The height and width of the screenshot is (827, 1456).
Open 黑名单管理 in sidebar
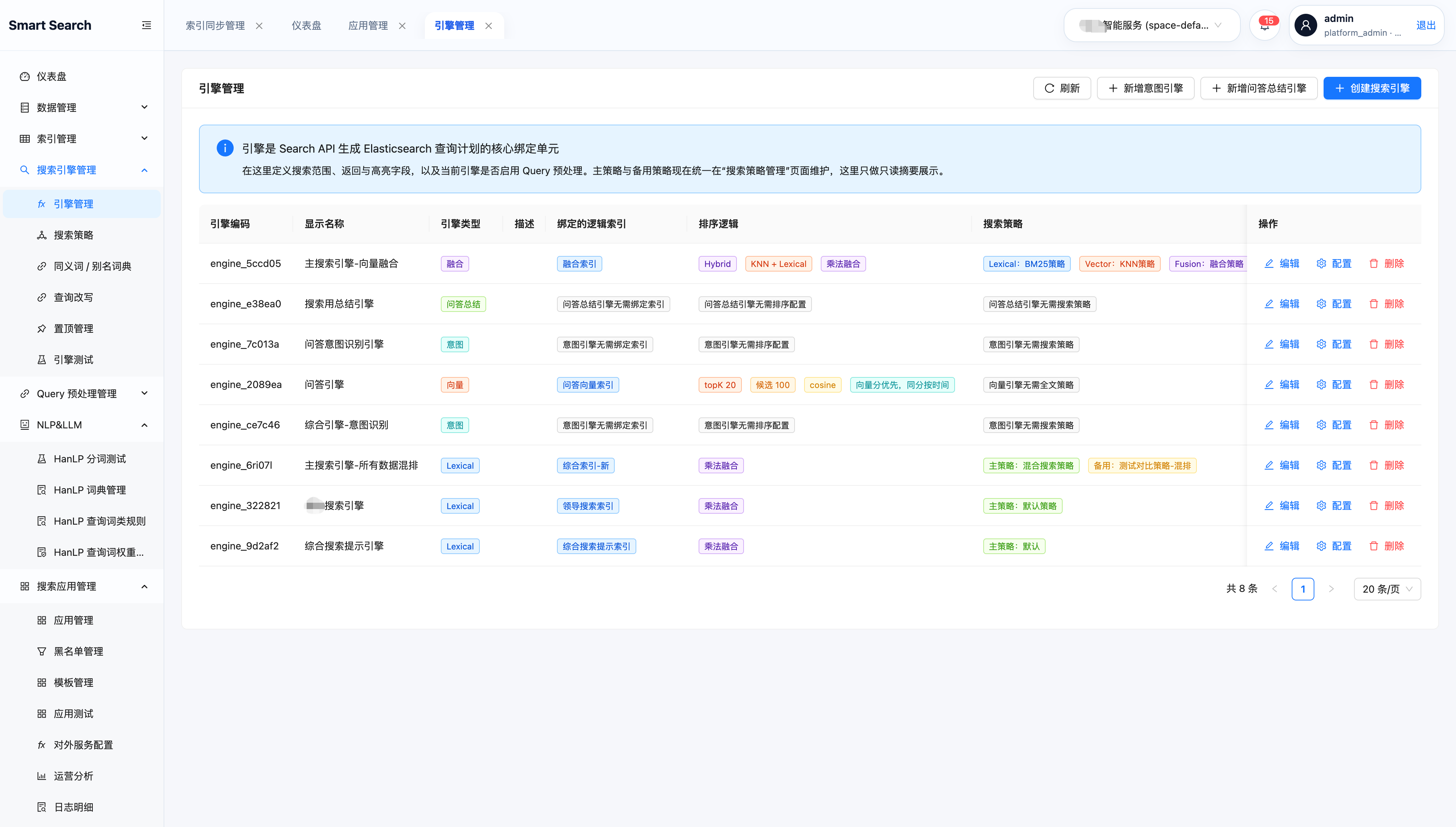82,651
